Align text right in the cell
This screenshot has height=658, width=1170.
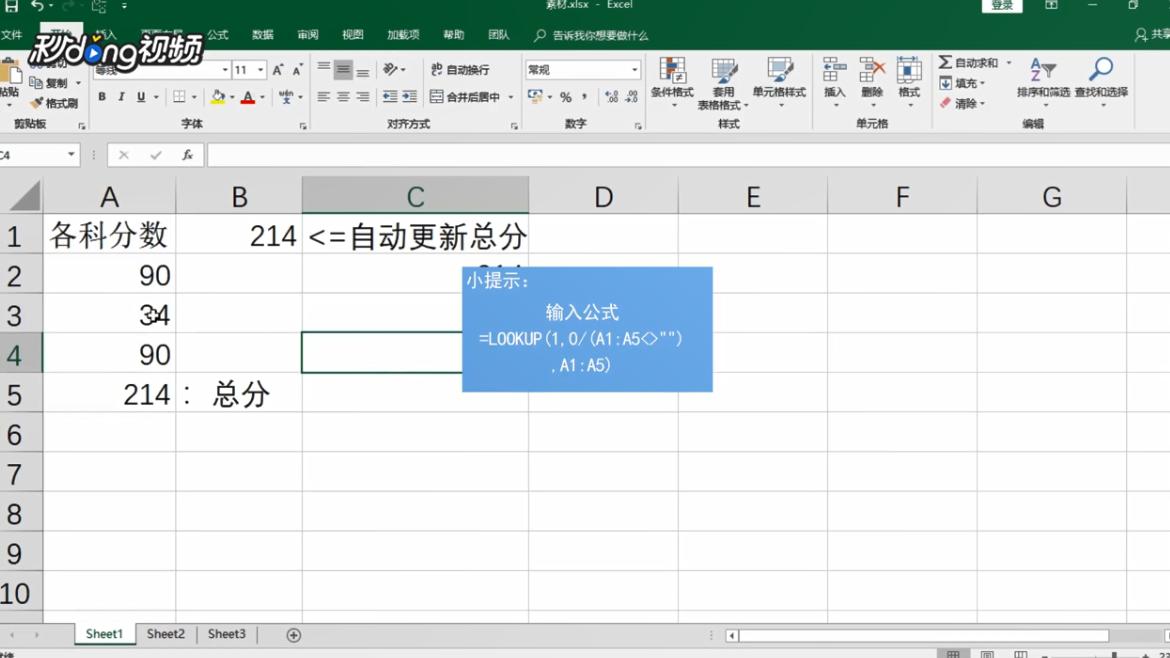pyautogui.click(x=363, y=97)
